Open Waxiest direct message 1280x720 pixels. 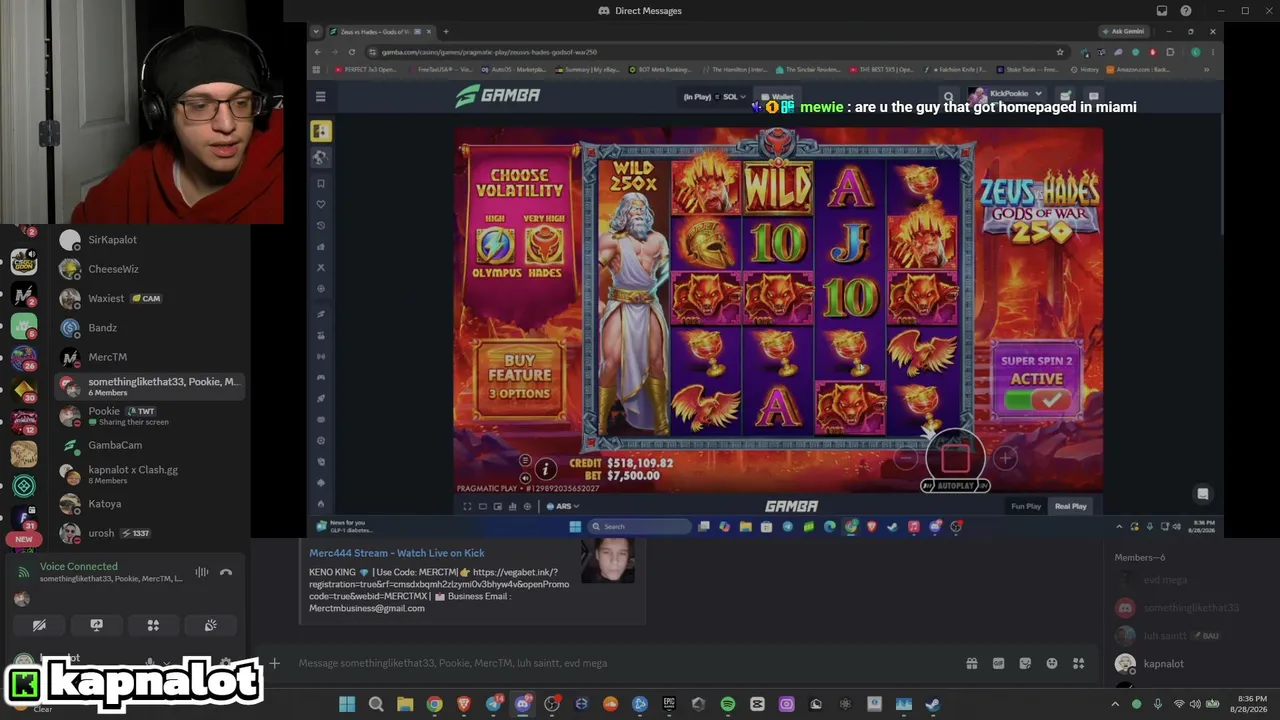point(150,298)
